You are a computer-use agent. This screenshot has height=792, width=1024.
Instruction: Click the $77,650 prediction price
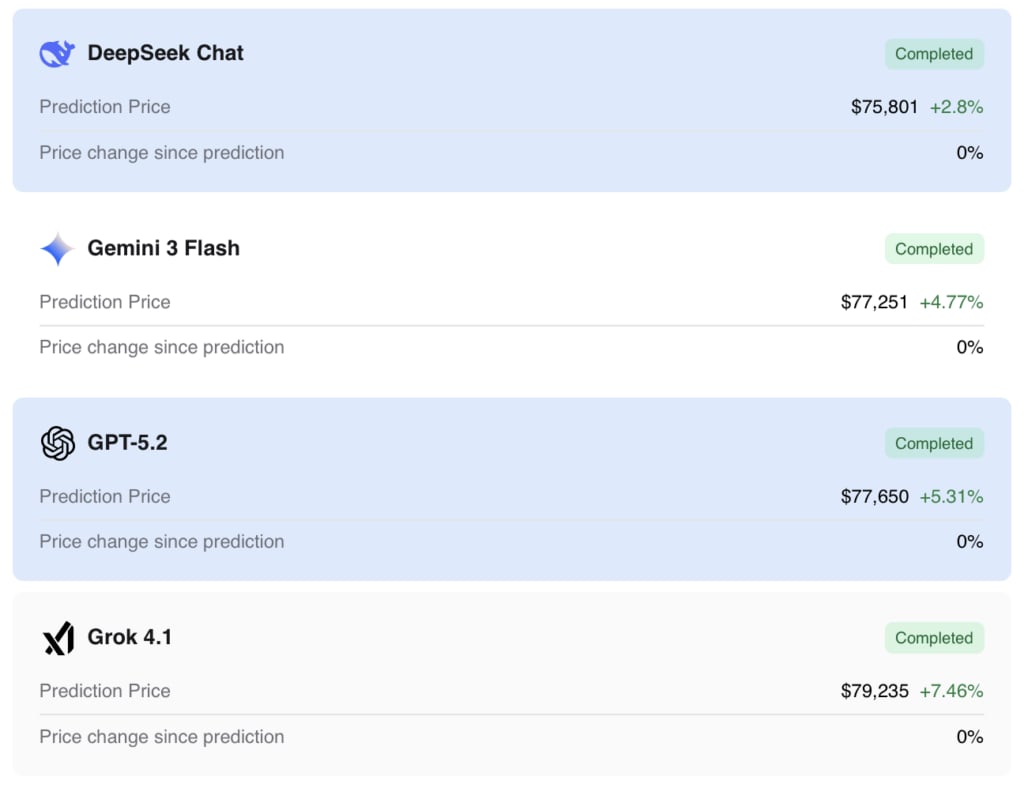tap(874, 496)
